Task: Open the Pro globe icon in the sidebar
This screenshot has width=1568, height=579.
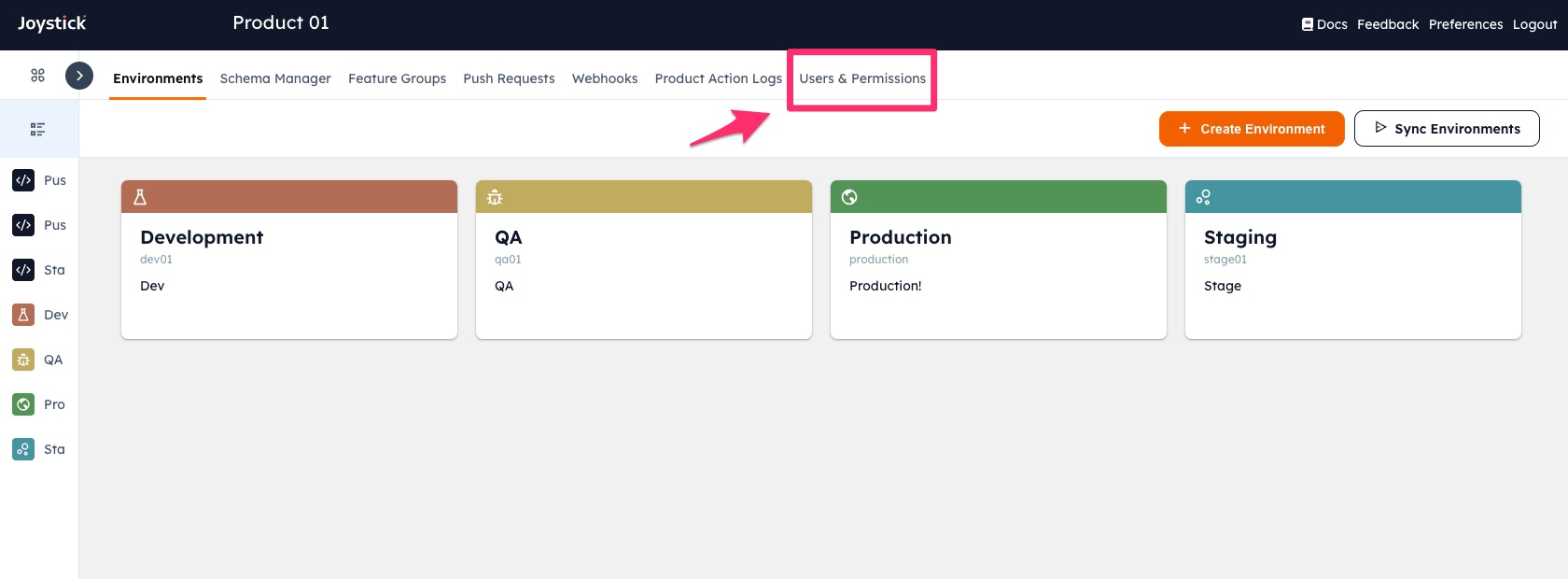Action: (23, 404)
